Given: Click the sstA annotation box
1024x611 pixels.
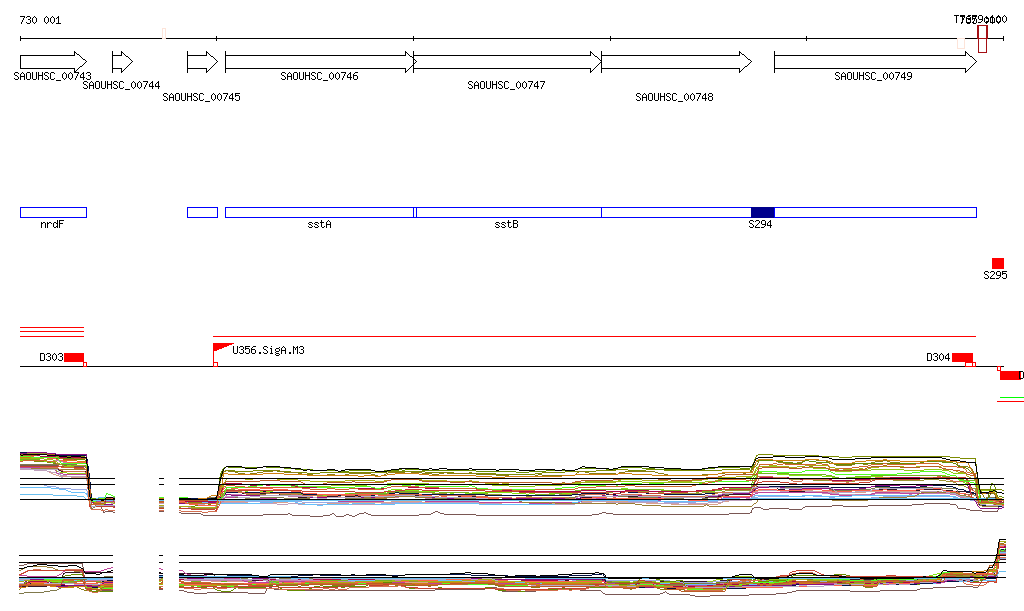Looking at the screenshot, I should 319,212.
